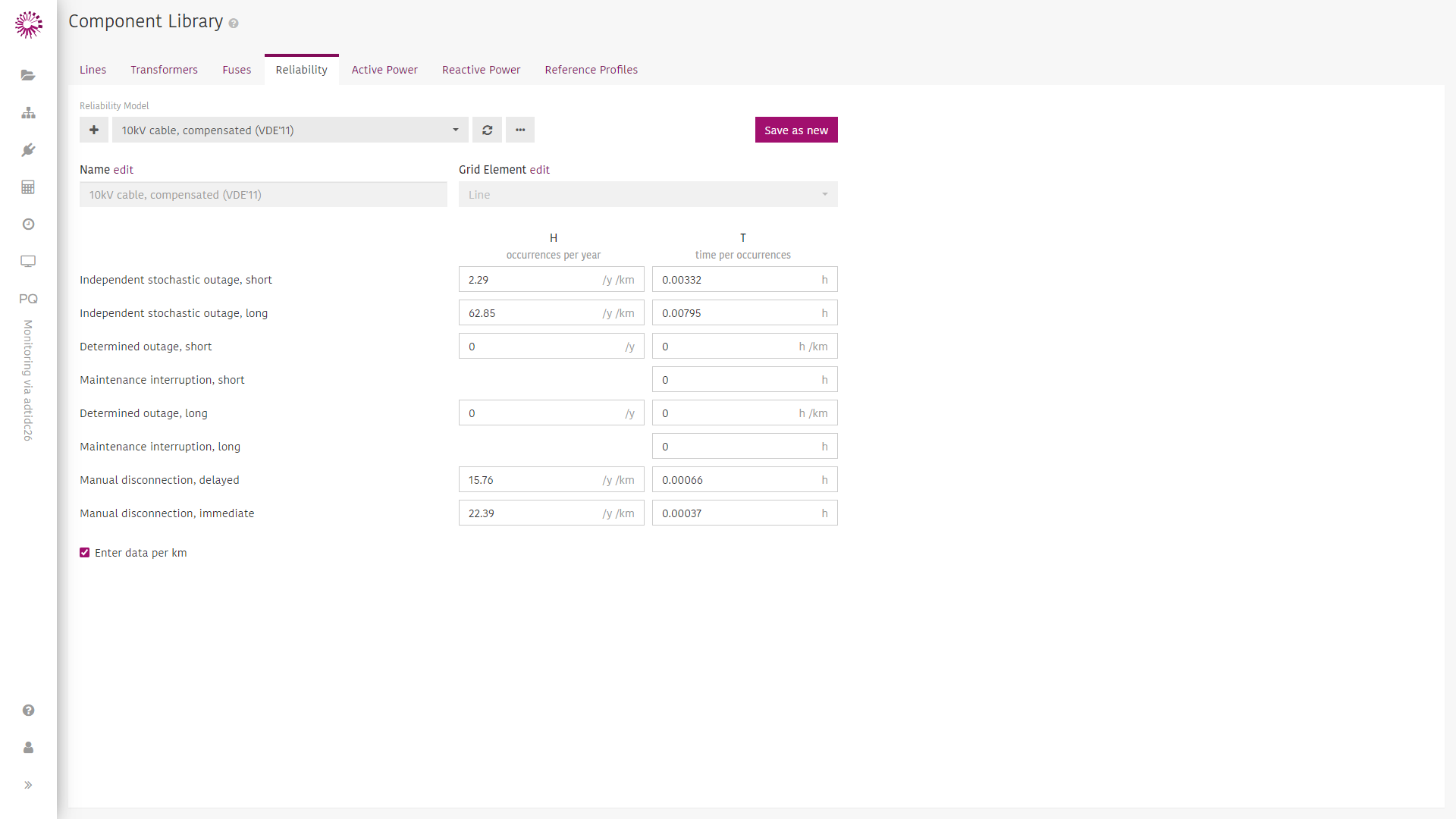Switch to the Transformers tab
1456x819 pixels.
tap(164, 70)
